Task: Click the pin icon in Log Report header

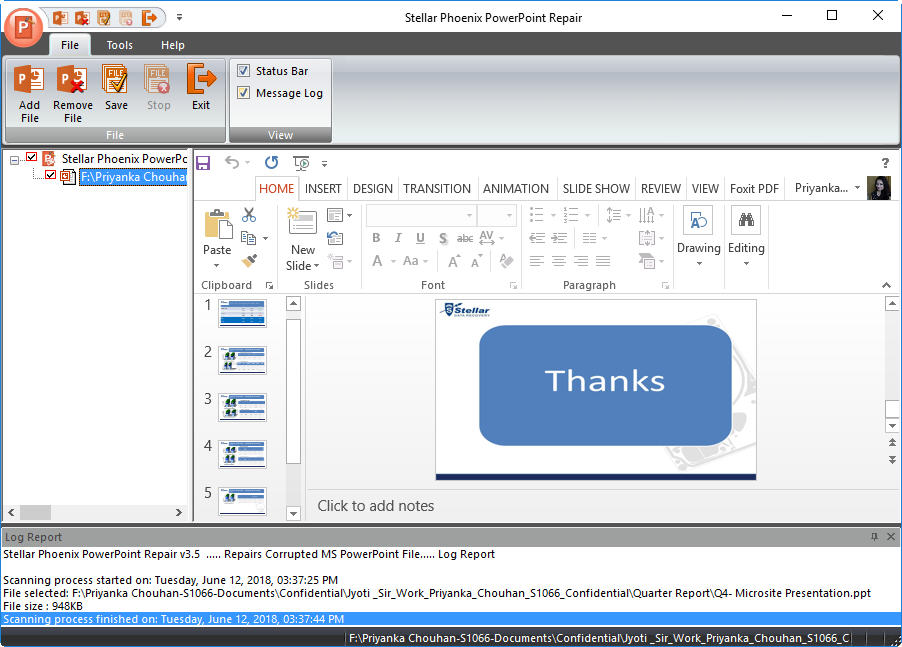Action: coord(874,537)
